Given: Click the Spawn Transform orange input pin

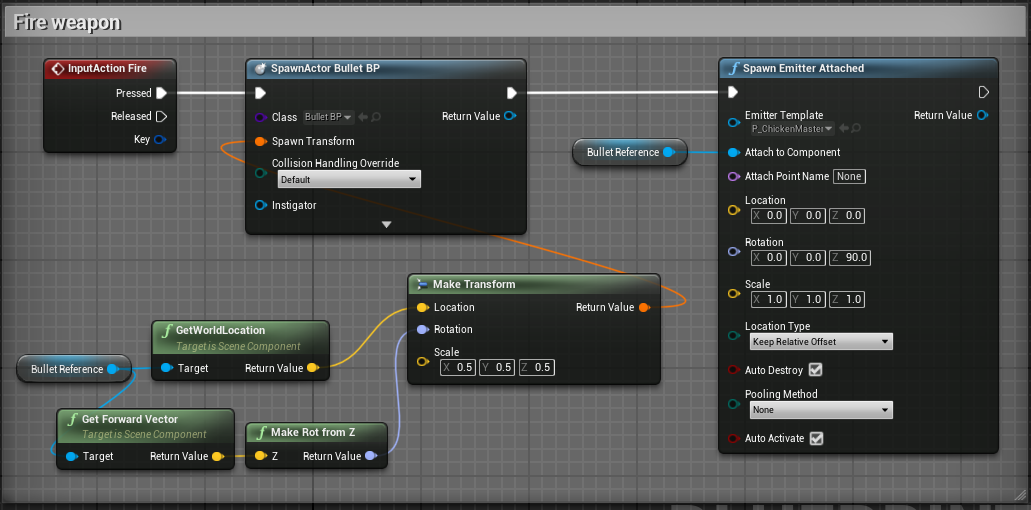Looking at the screenshot, I should 260,141.
